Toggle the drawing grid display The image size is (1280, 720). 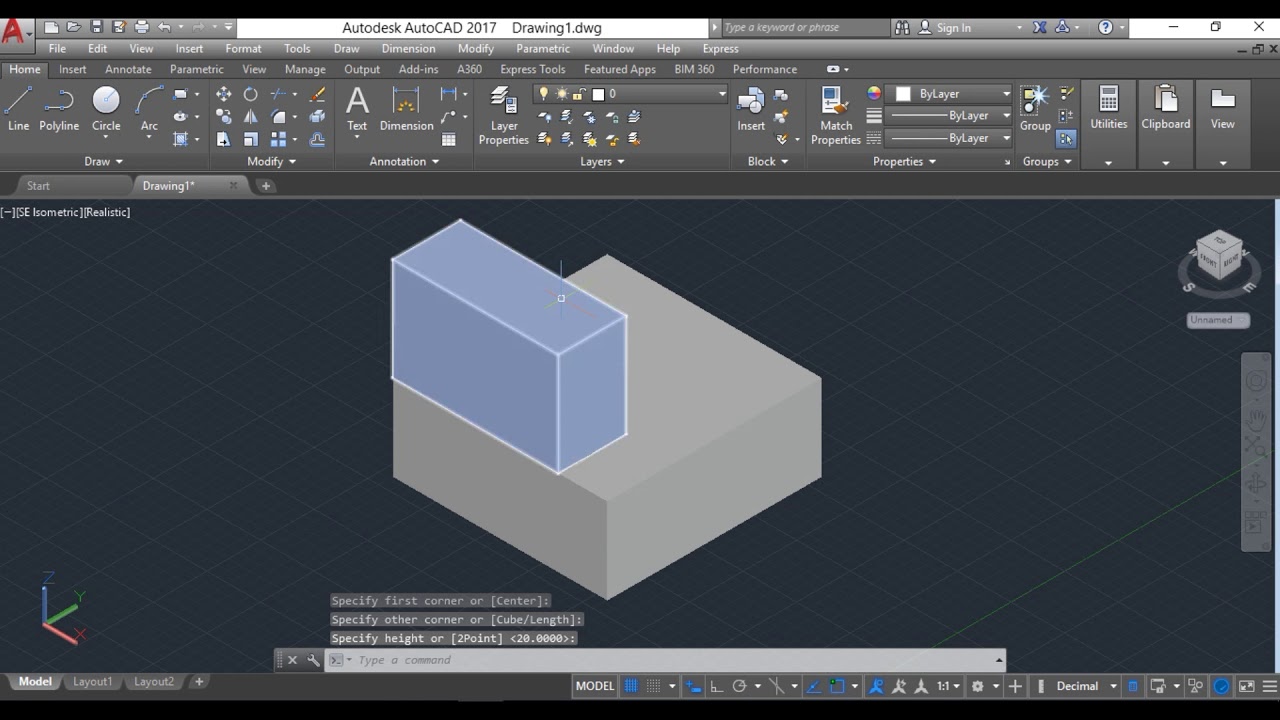click(631, 686)
